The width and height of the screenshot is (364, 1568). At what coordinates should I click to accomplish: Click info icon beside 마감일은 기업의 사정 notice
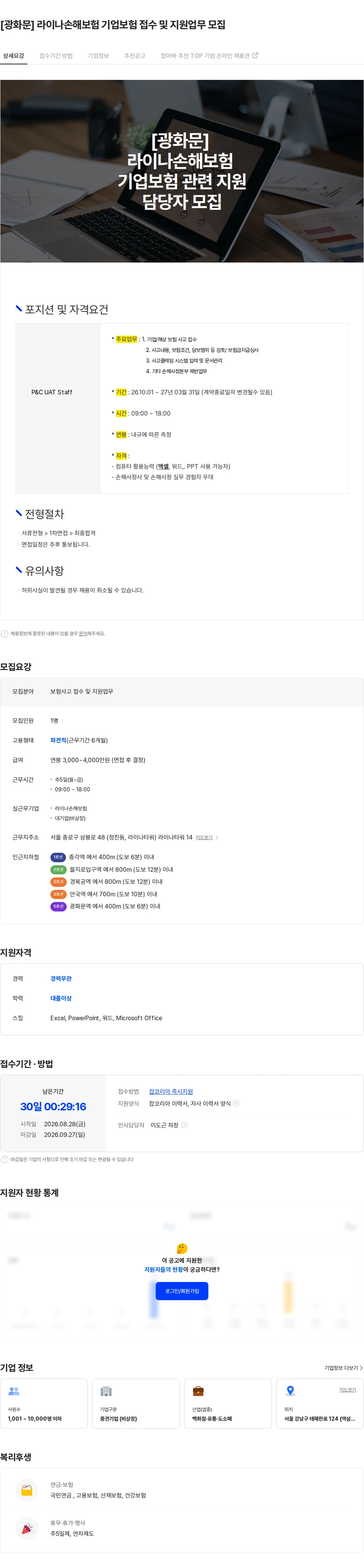(x=5, y=1160)
